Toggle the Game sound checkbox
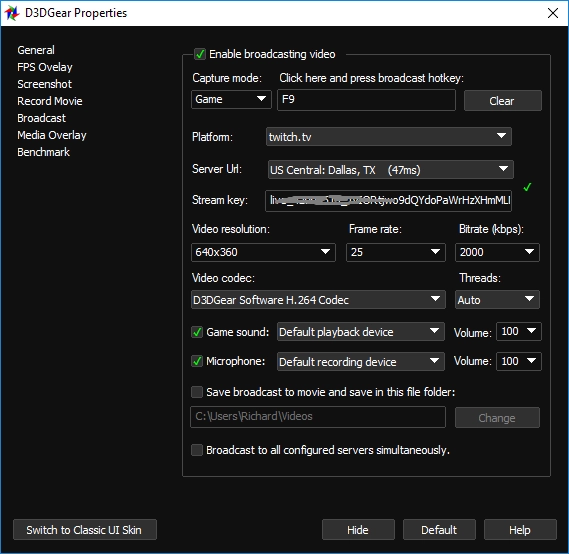The height and width of the screenshot is (554, 569). (197, 332)
